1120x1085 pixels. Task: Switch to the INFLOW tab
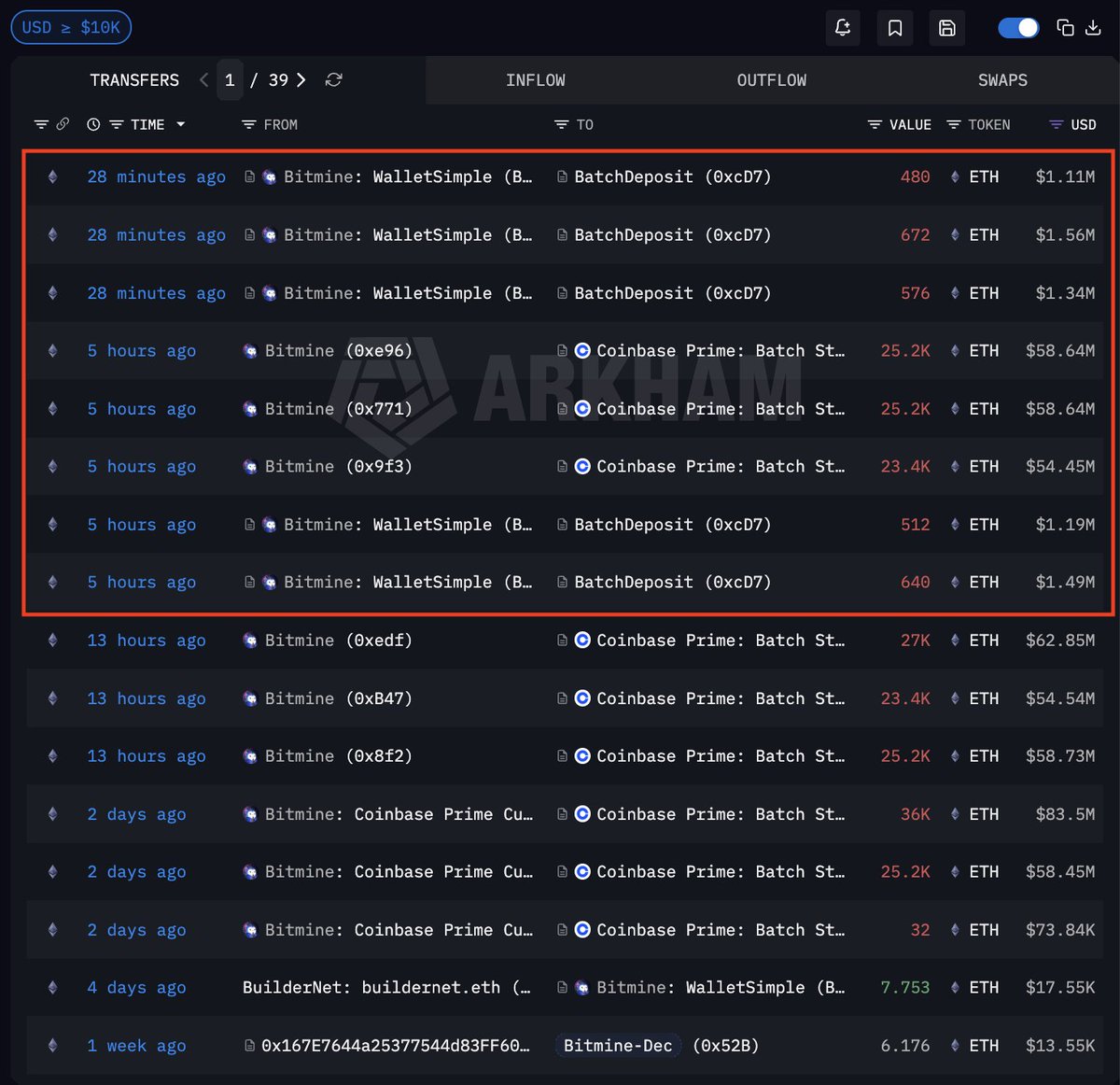click(535, 80)
